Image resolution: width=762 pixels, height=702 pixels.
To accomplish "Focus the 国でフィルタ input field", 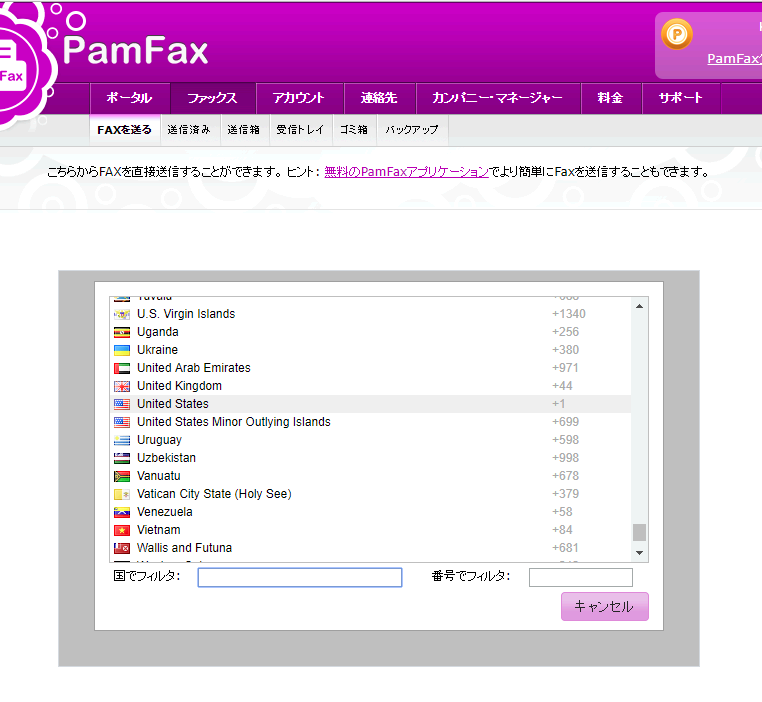I will pos(300,577).
